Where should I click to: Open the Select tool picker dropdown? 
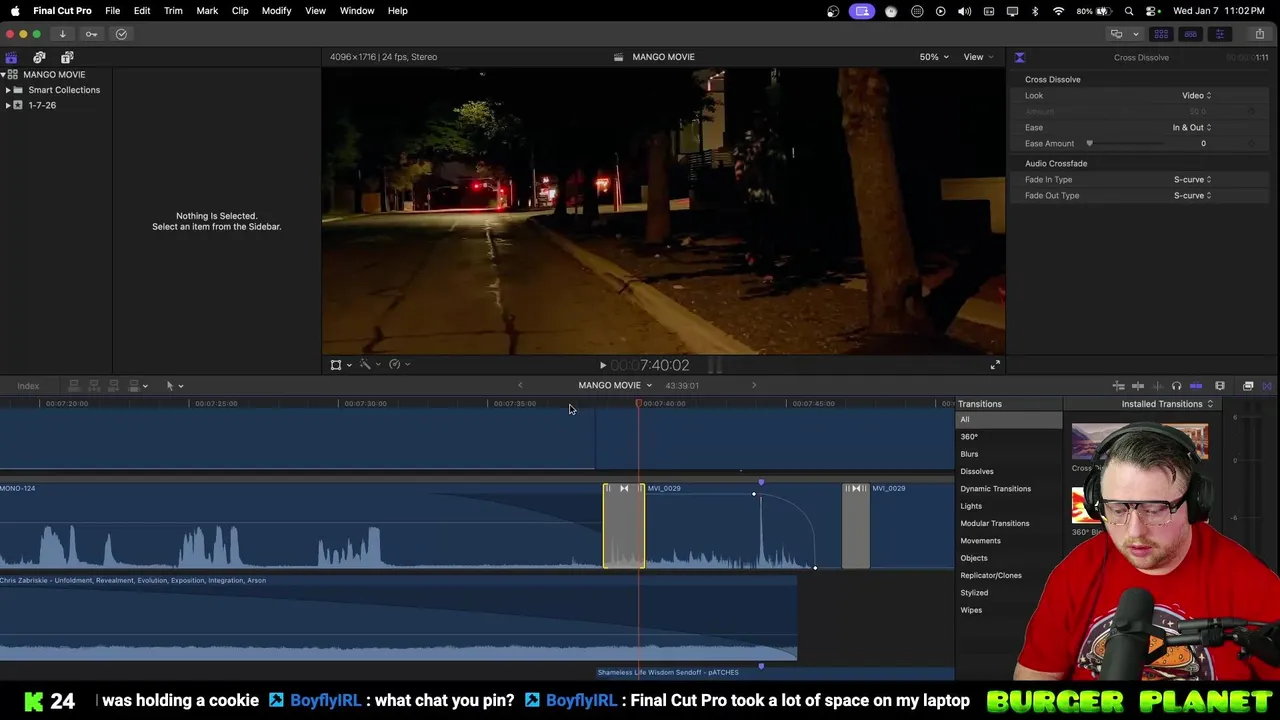174,386
